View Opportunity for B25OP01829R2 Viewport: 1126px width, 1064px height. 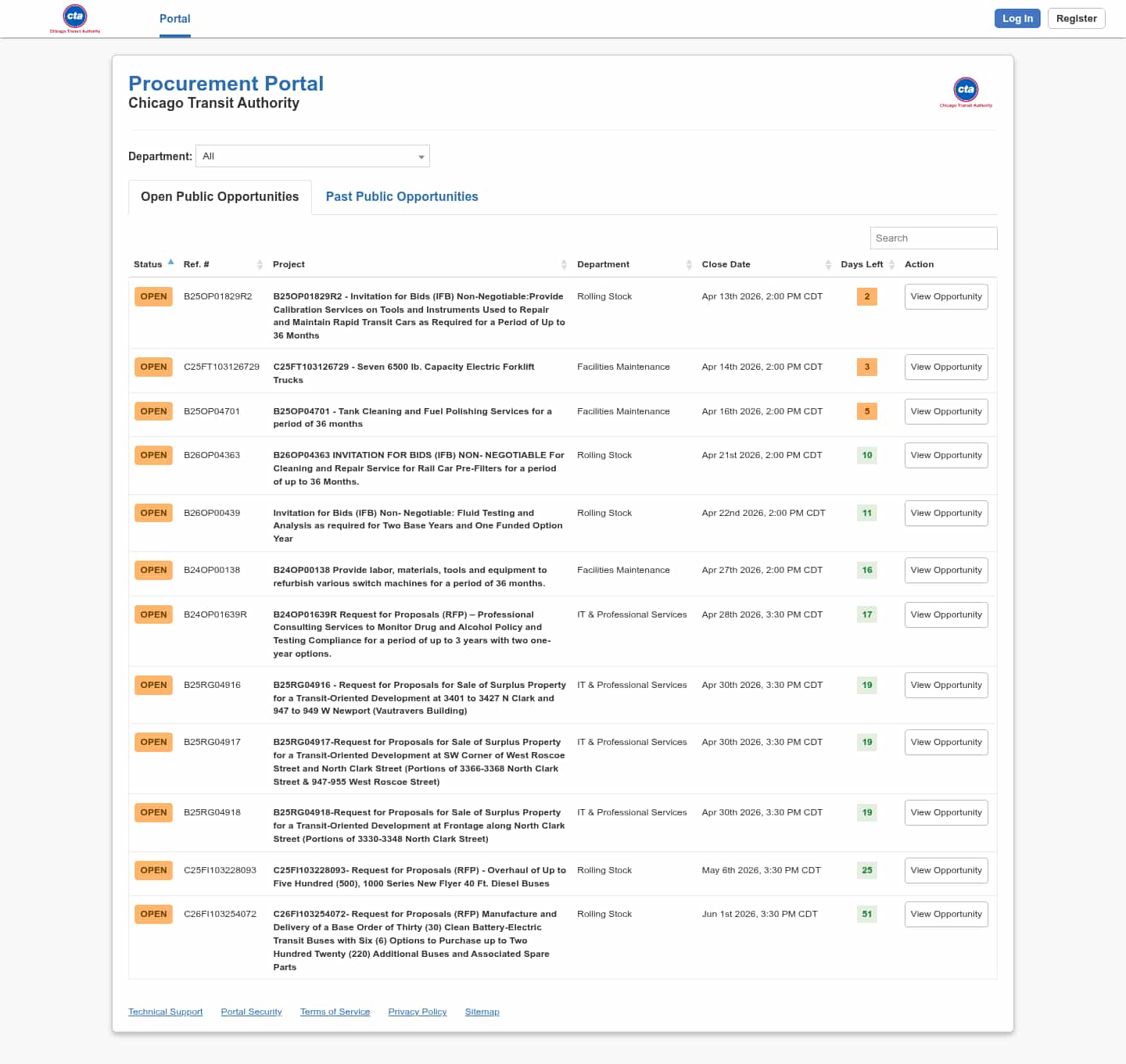tap(945, 297)
